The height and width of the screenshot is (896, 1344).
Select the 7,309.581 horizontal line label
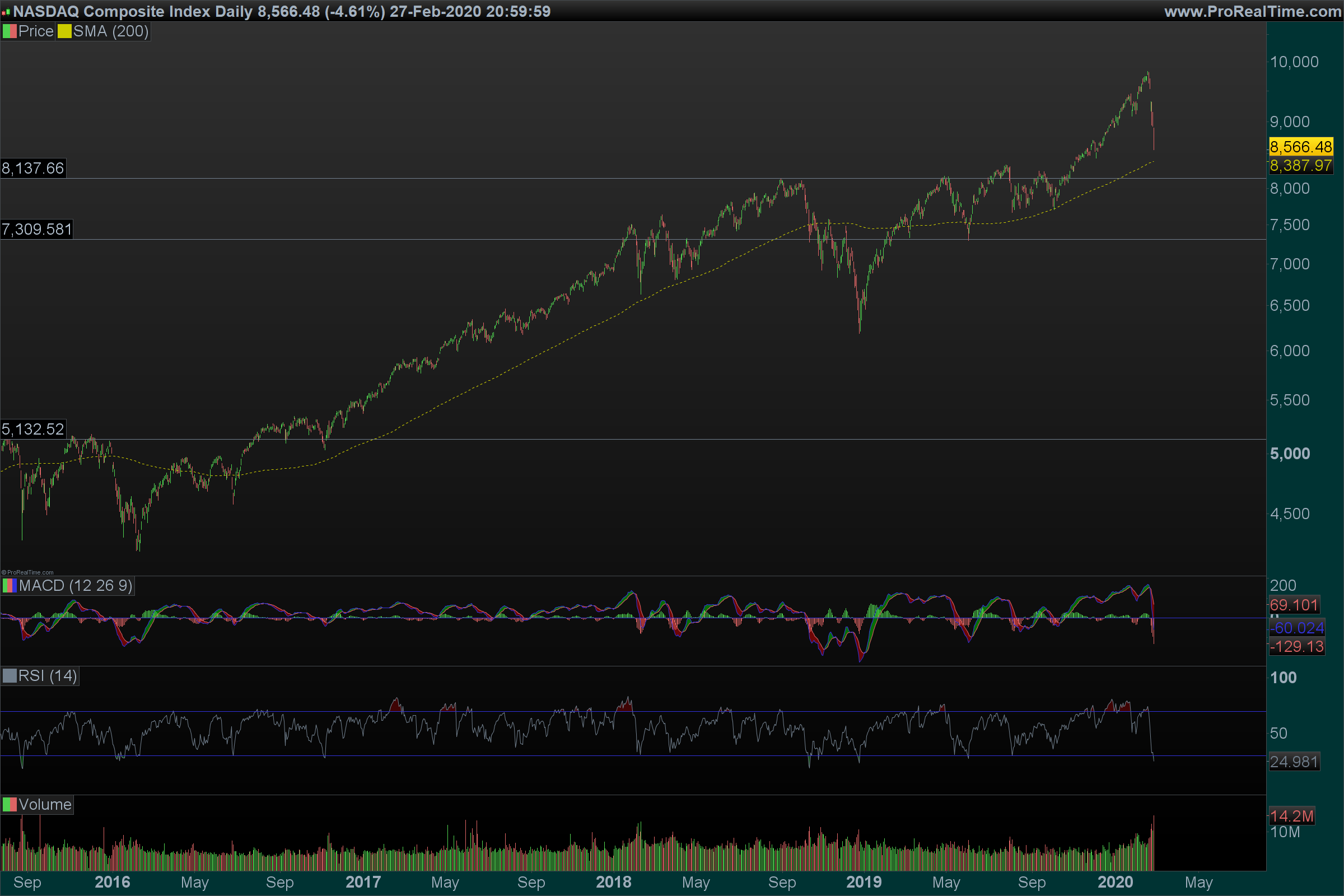pos(36,230)
